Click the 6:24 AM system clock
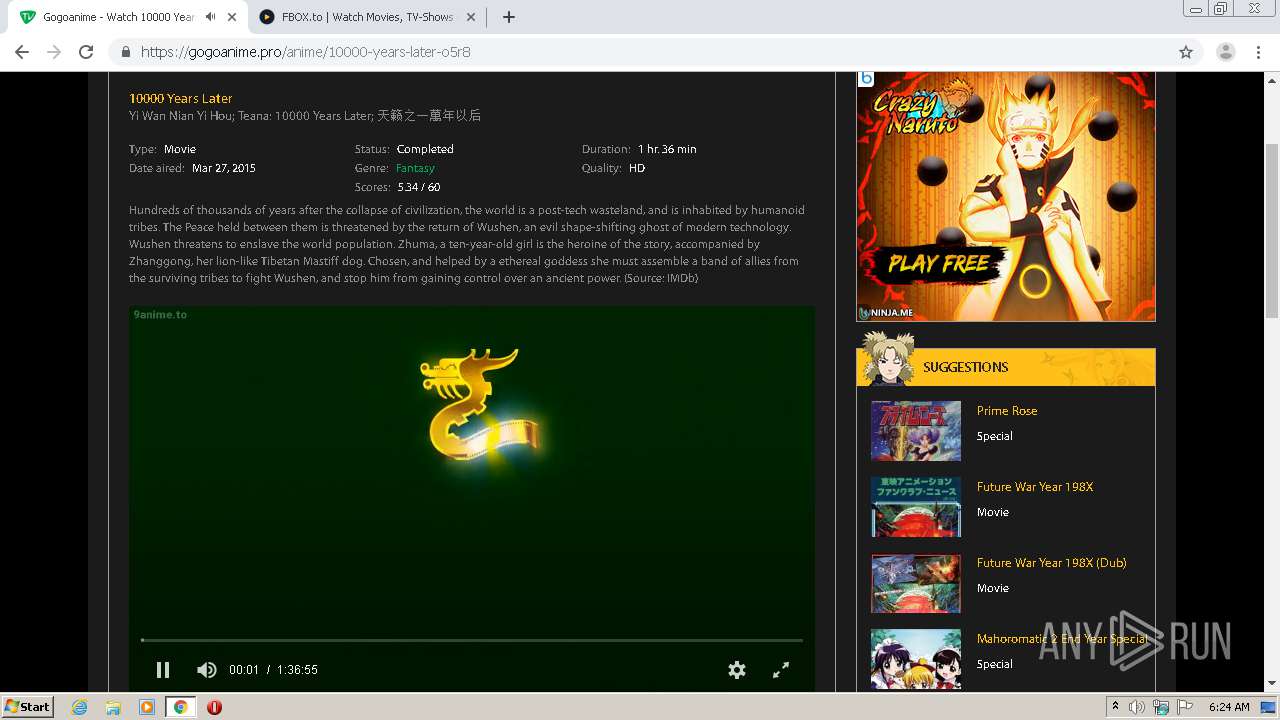The image size is (1280, 720). coord(1229,707)
